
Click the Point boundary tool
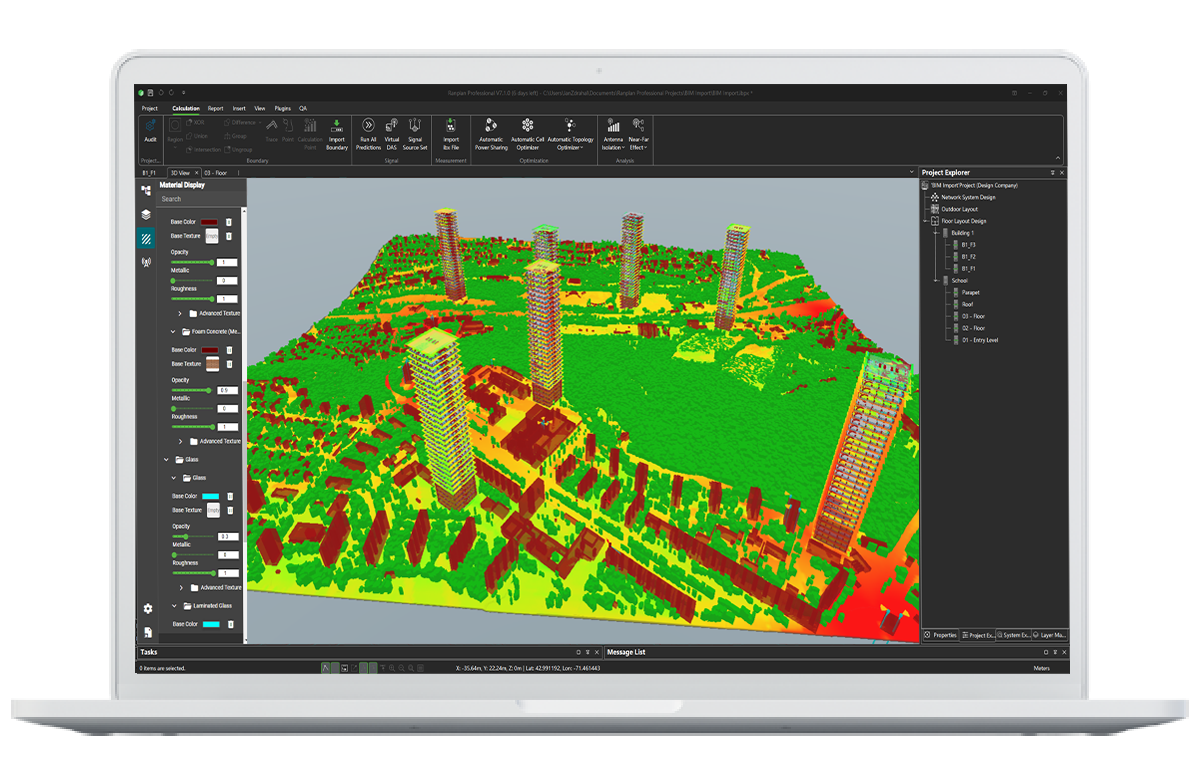tap(288, 130)
